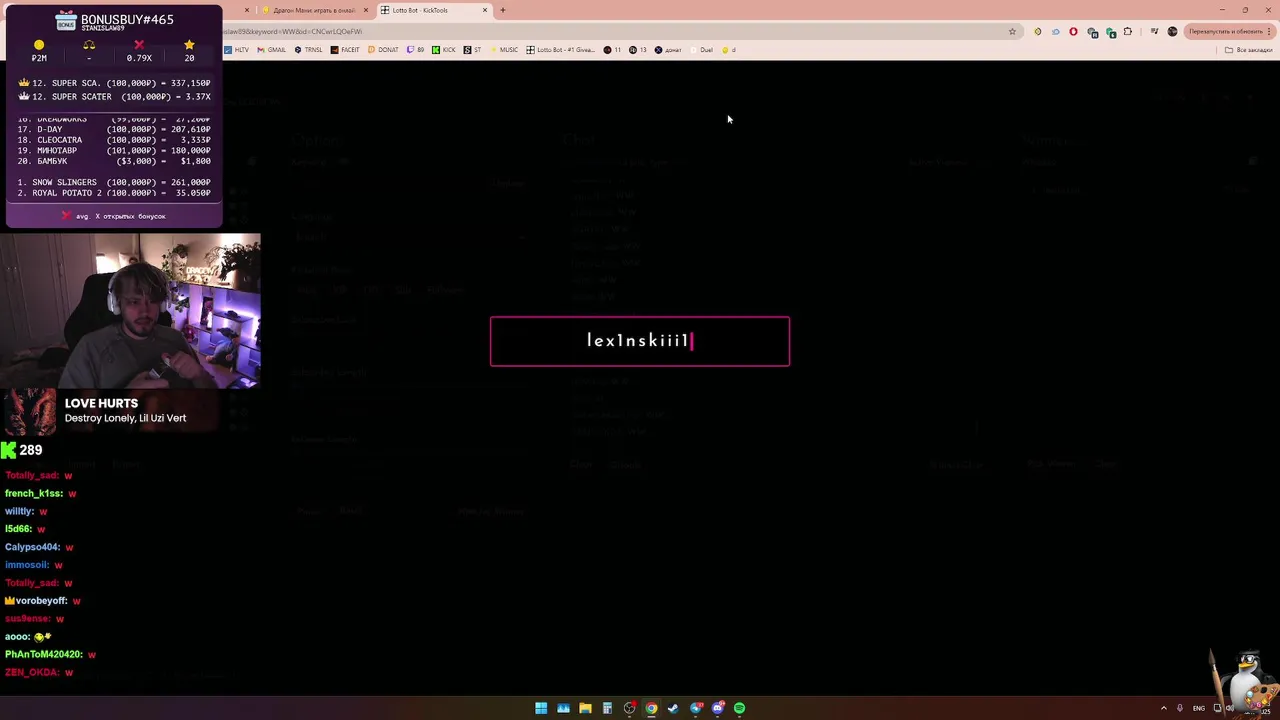Screen dimensions: 1280x720
Task: Open the Windows Start menu
Action: (541, 708)
